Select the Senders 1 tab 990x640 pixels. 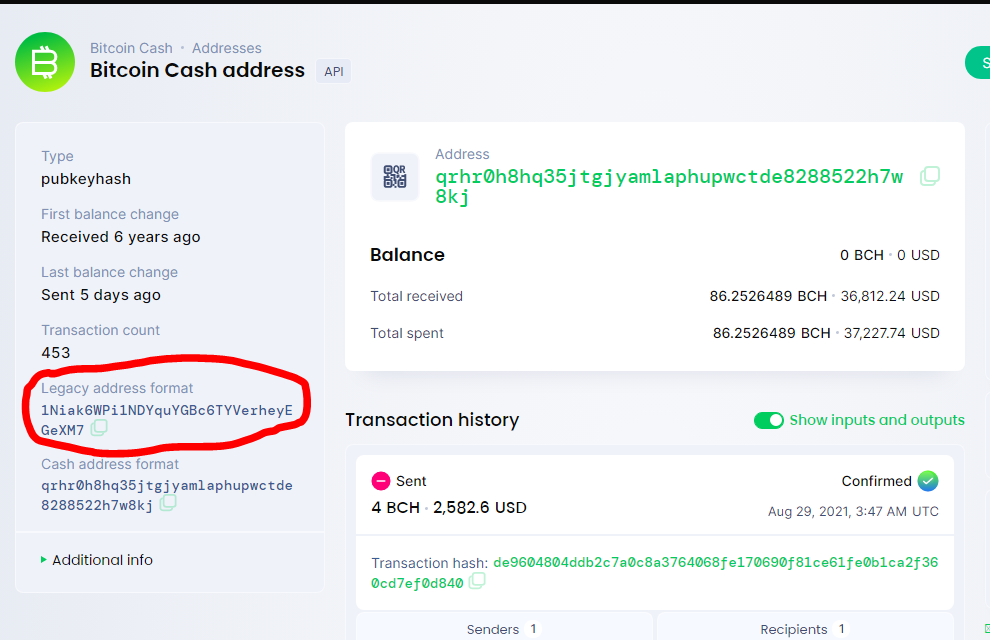point(503,629)
